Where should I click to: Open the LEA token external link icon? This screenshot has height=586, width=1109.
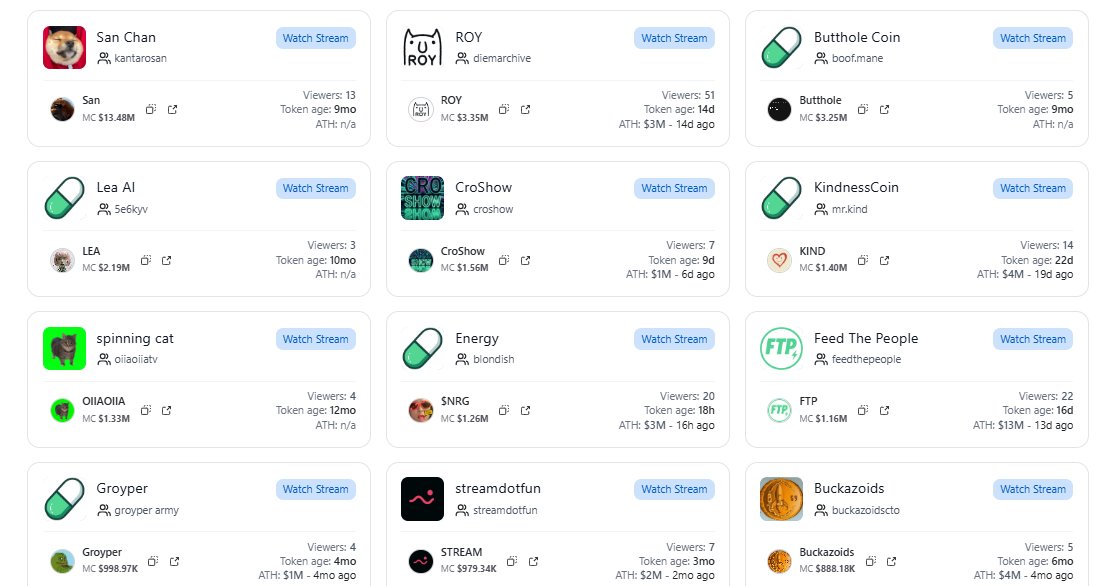click(166, 260)
